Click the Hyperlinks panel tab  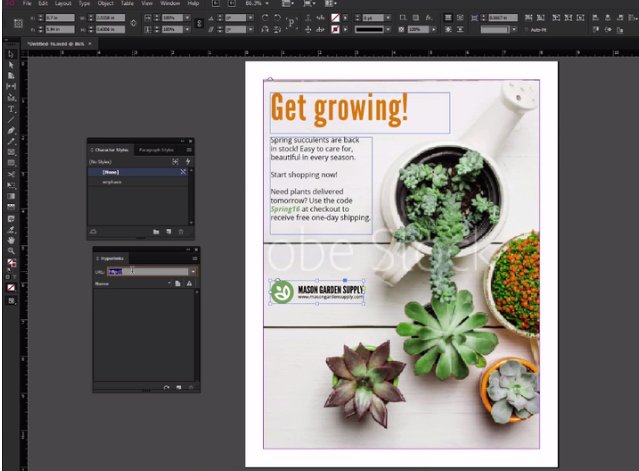click(x=112, y=258)
